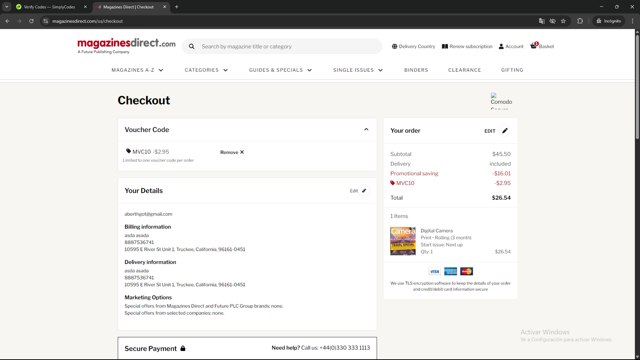Click the magazinesdirect.com logo
The height and width of the screenshot is (360, 640).
(x=126, y=46)
